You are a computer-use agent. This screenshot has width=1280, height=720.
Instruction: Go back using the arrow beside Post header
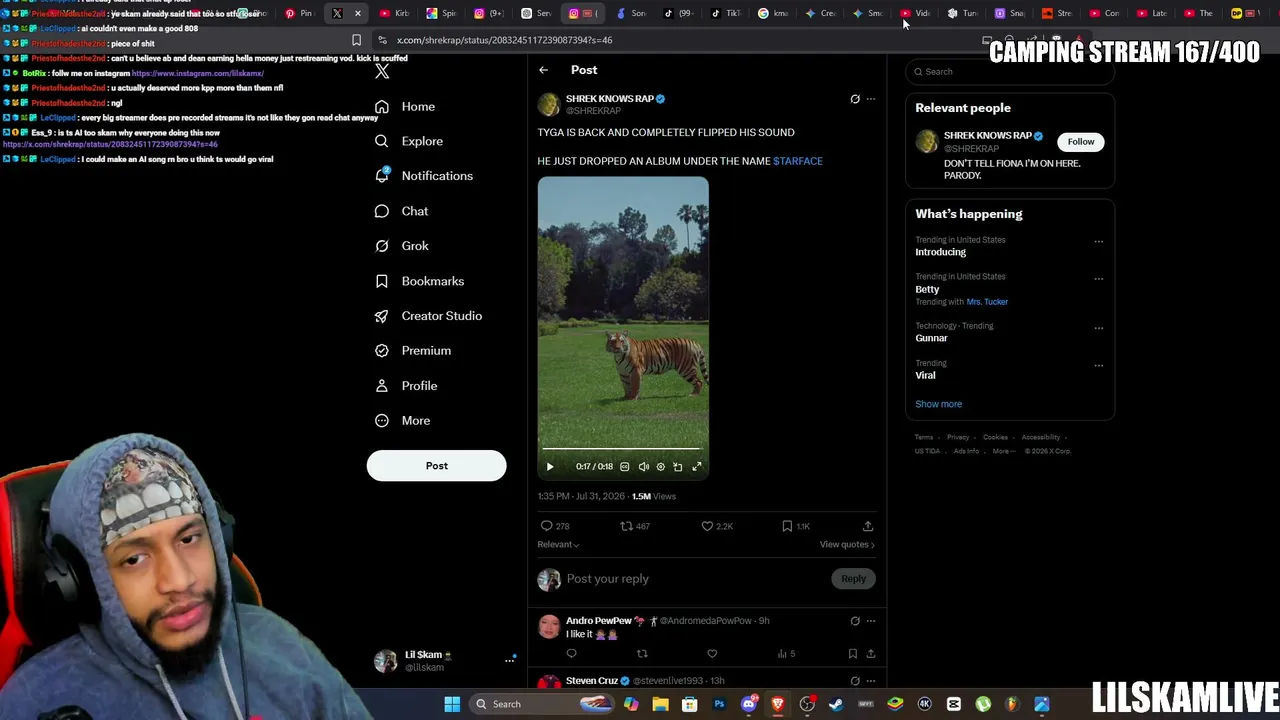tap(543, 70)
